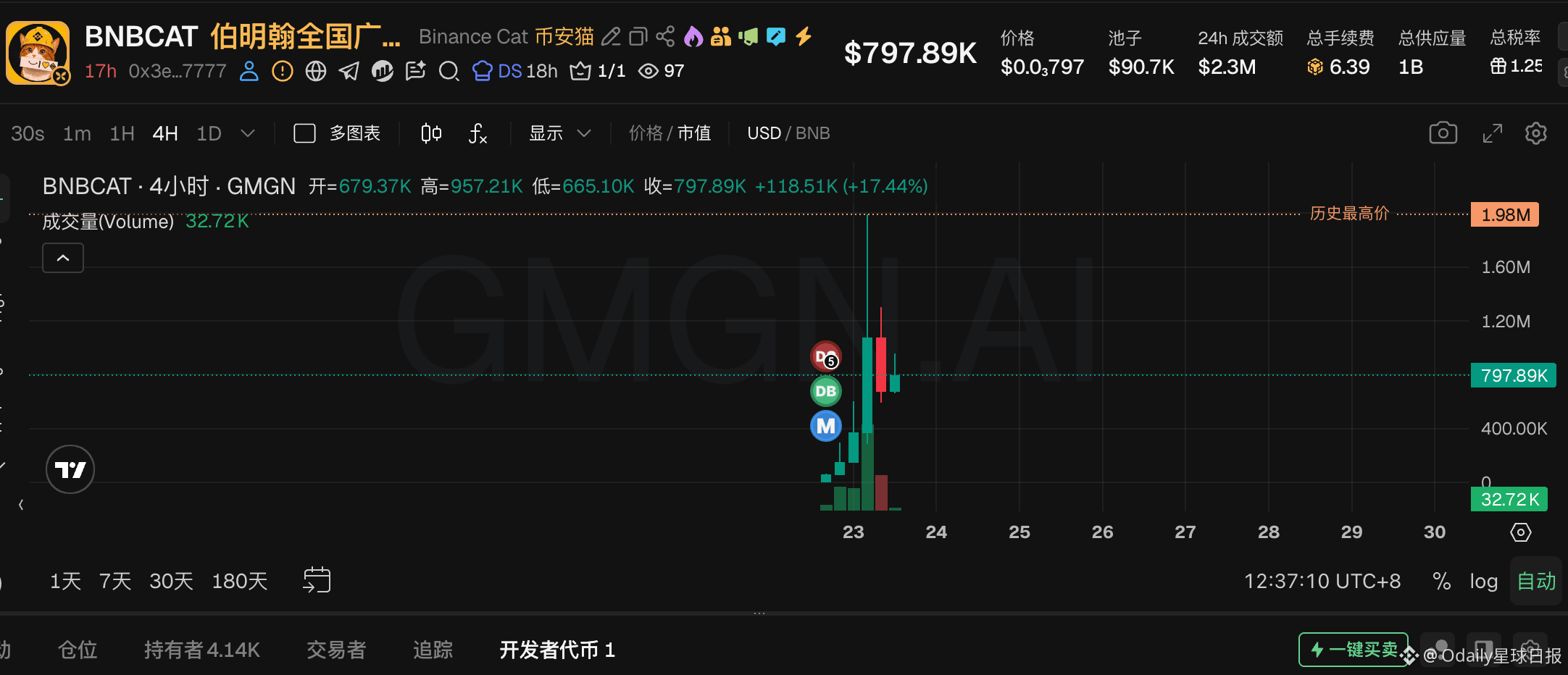Click the red DS marker on chart
Viewport: 1568px width, 675px height.
click(x=825, y=356)
